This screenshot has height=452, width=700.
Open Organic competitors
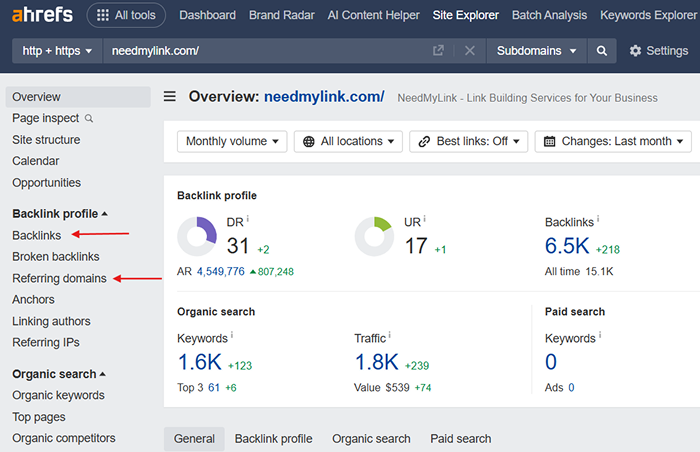64,438
